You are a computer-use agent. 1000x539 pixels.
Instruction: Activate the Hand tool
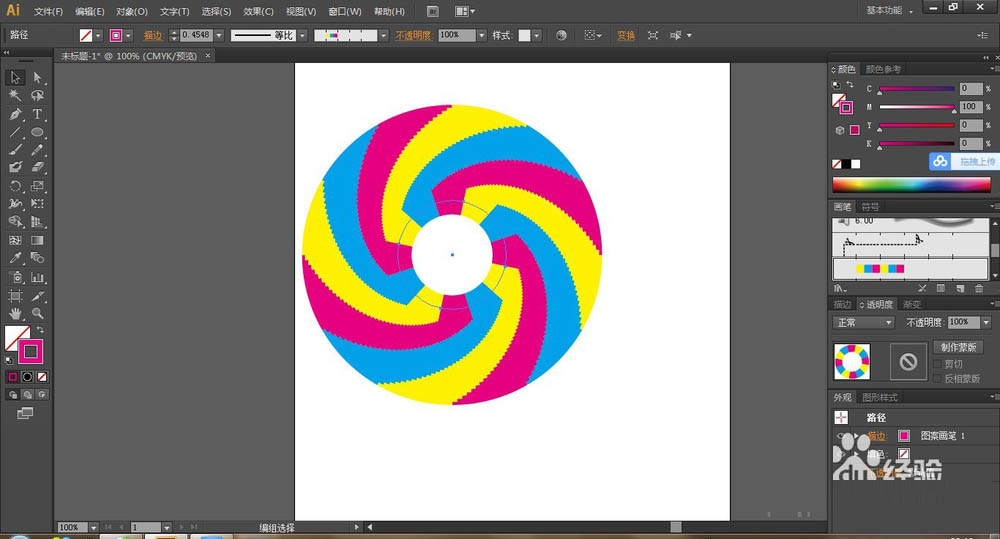pyautogui.click(x=15, y=314)
